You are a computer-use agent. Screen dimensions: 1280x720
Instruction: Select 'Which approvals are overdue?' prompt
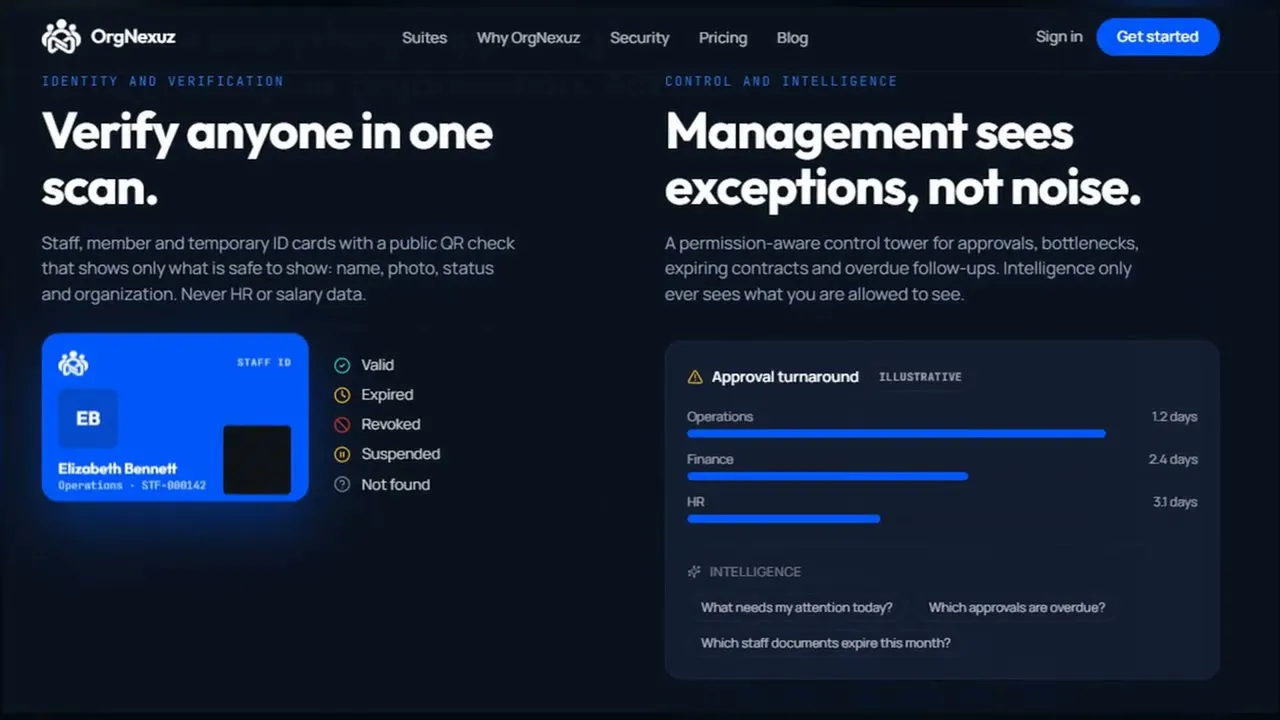(x=1016, y=607)
